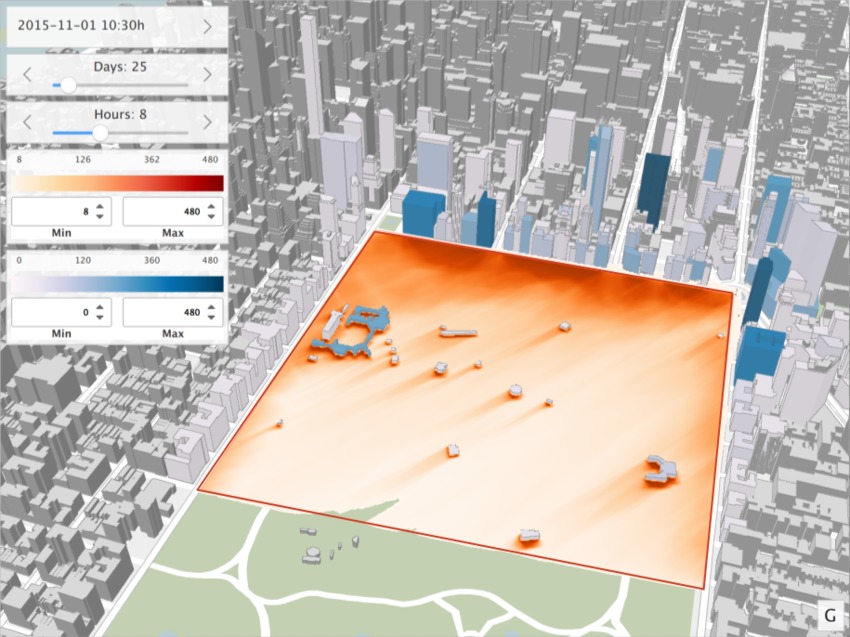The image size is (850, 637).
Task: Click the orange-red gradient color bar
Action: (116, 182)
